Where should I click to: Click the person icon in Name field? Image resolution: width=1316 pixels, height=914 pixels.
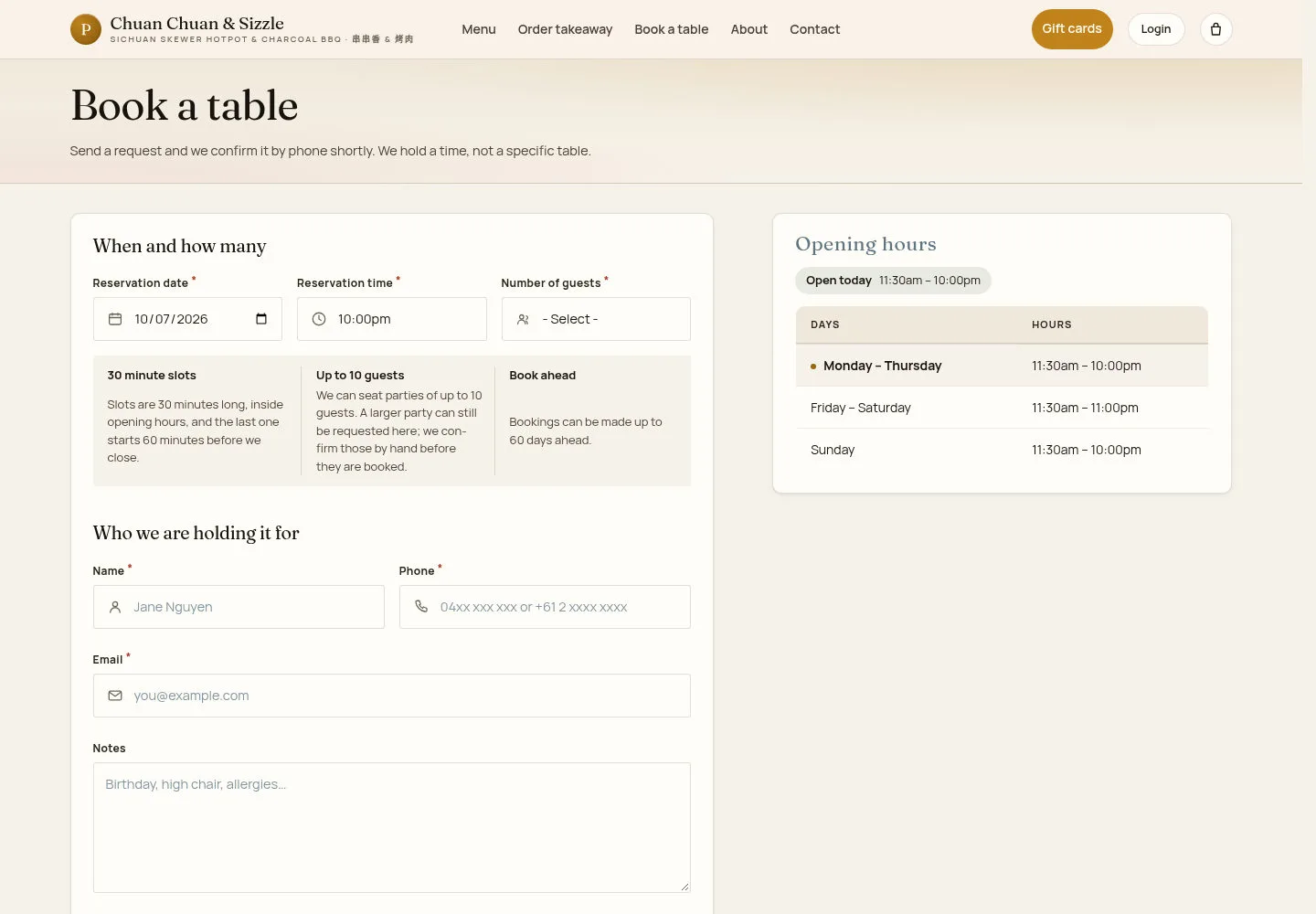point(115,607)
